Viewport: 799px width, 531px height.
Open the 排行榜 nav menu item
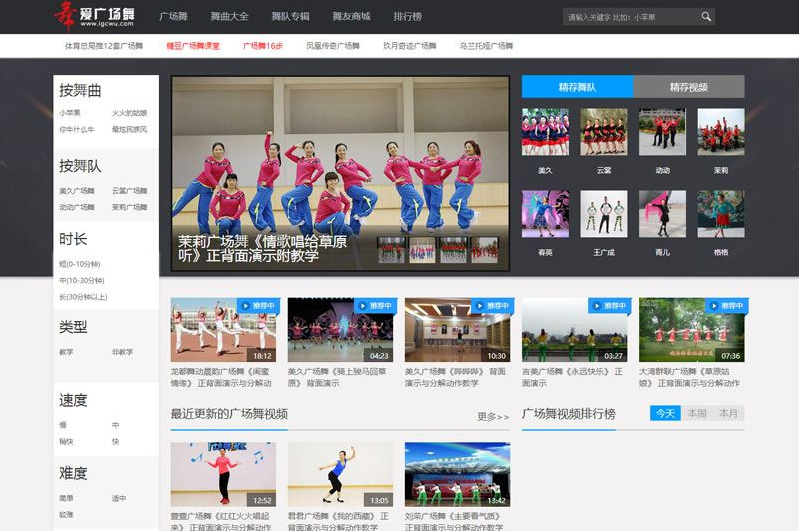(x=407, y=16)
